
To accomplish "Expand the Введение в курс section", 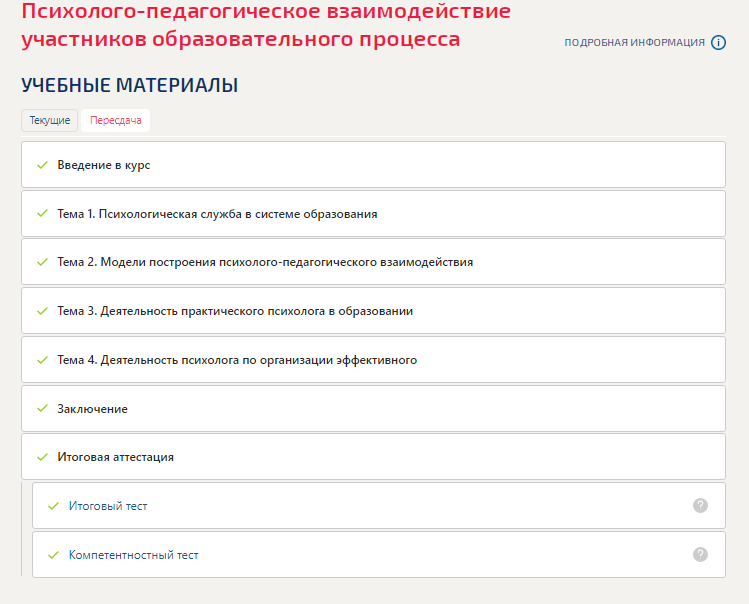I will click(x=373, y=165).
